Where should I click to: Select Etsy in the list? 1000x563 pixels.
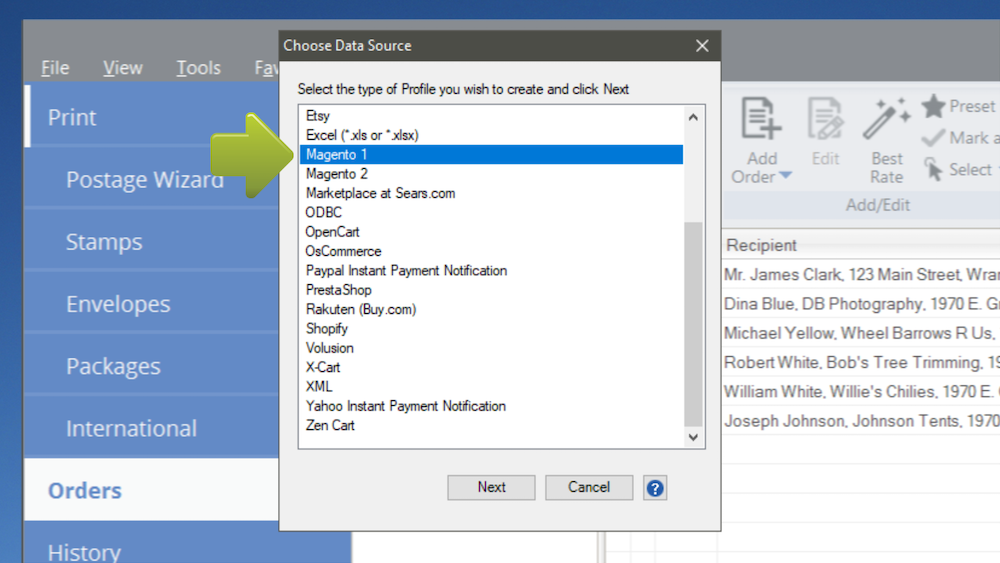[491, 116]
